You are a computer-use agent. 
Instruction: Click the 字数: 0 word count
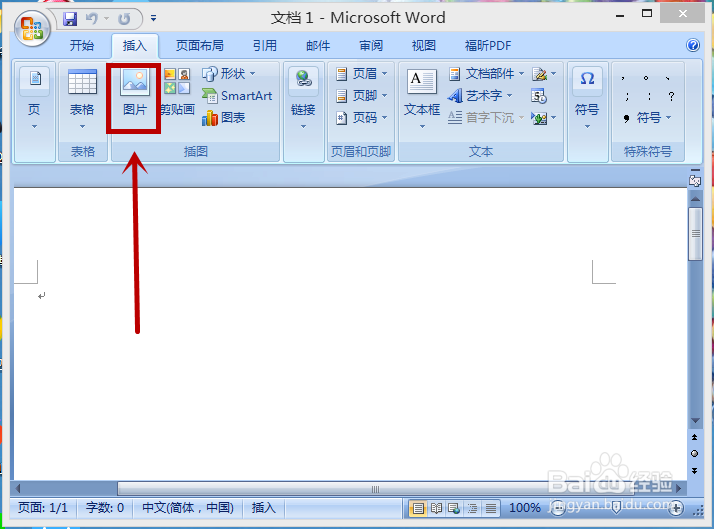point(105,508)
